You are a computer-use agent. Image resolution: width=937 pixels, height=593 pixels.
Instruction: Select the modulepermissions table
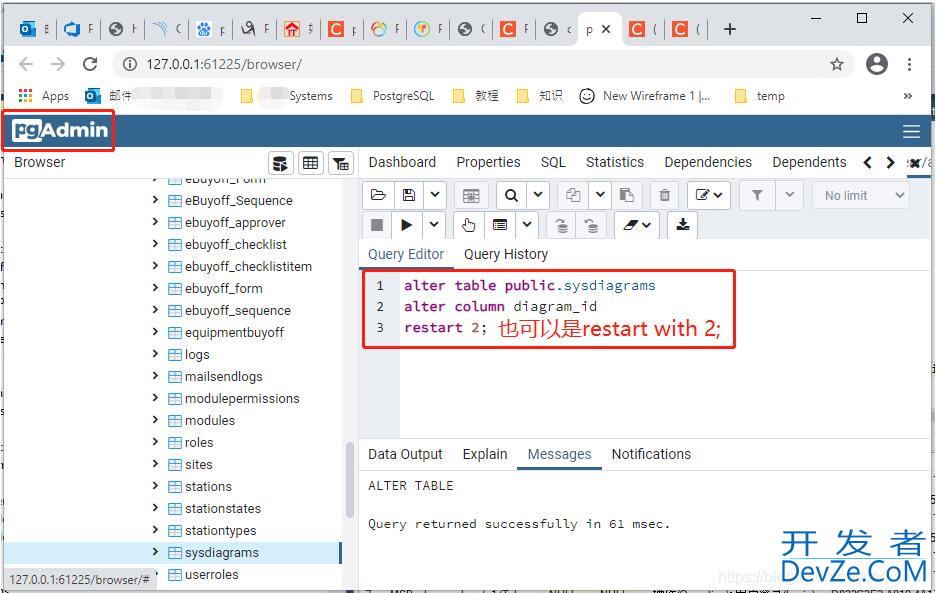242,399
